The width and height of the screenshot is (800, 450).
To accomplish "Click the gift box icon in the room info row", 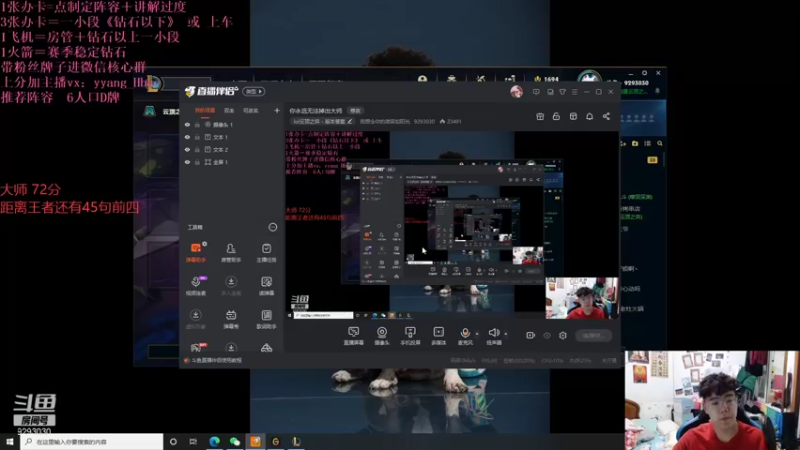I will coord(540,116).
